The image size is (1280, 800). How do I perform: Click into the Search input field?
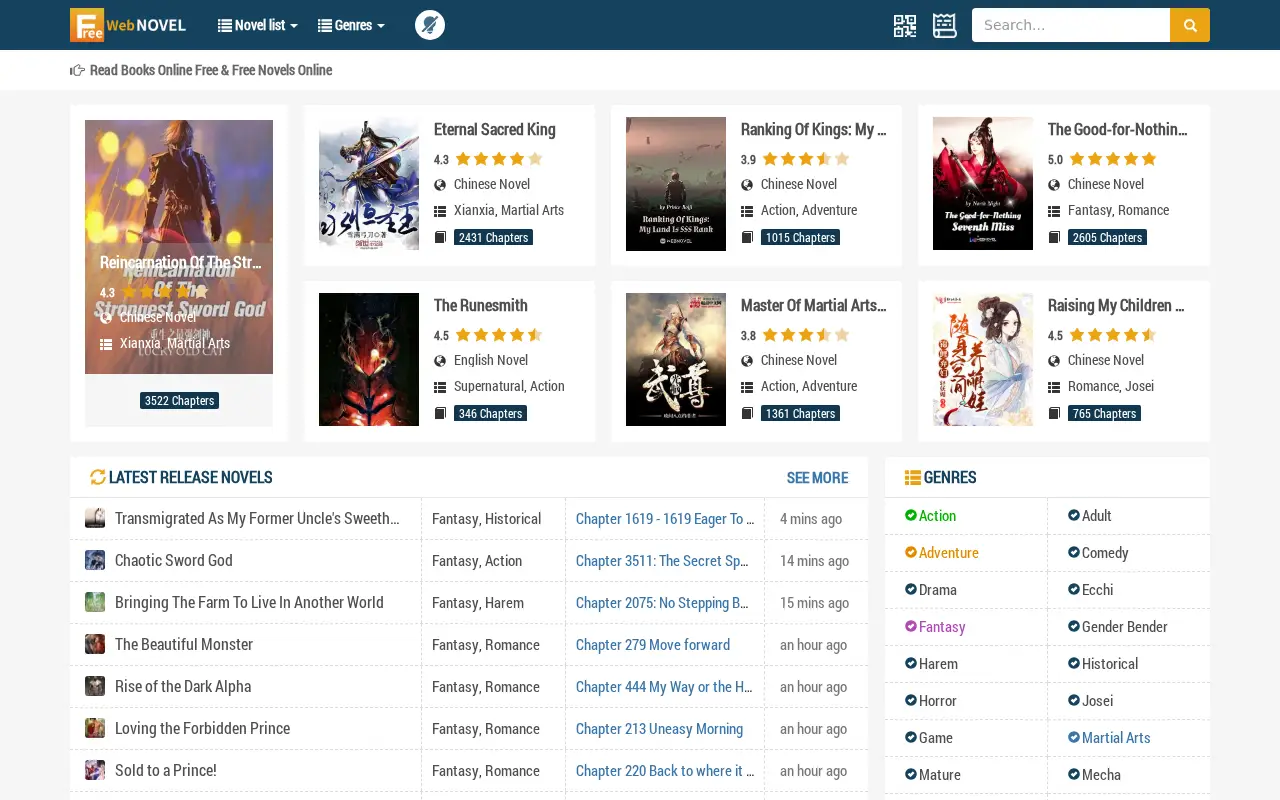[x=1071, y=25]
